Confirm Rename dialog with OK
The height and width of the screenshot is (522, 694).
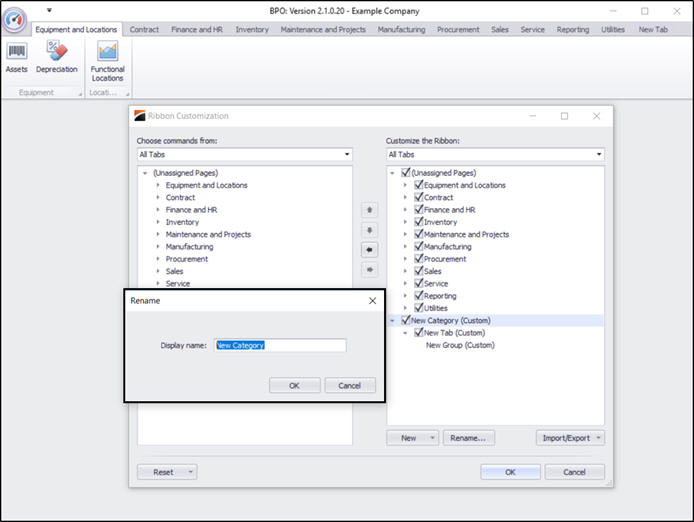pyautogui.click(x=294, y=386)
